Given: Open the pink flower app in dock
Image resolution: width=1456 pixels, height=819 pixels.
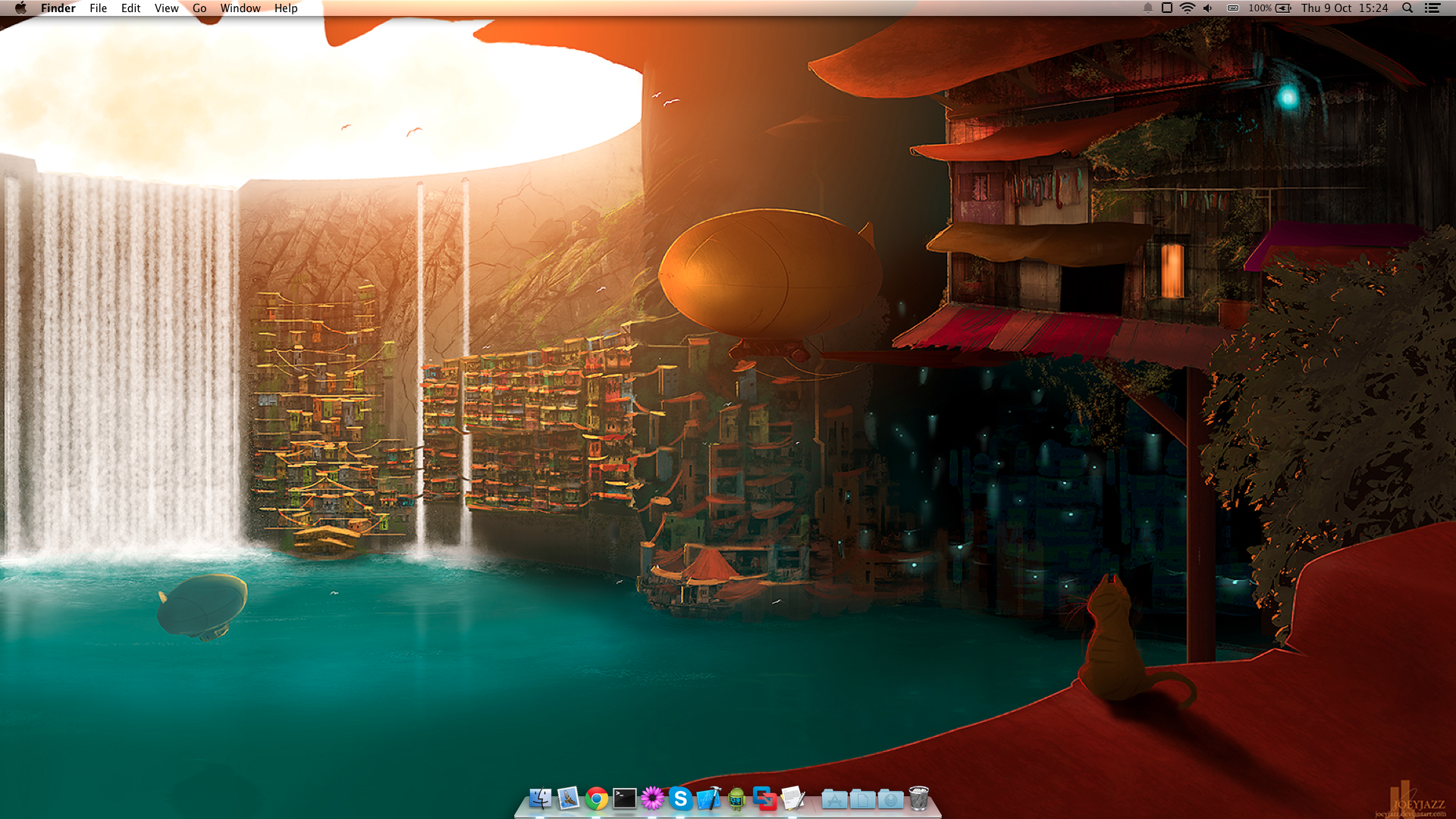Looking at the screenshot, I should click(652, 799).
